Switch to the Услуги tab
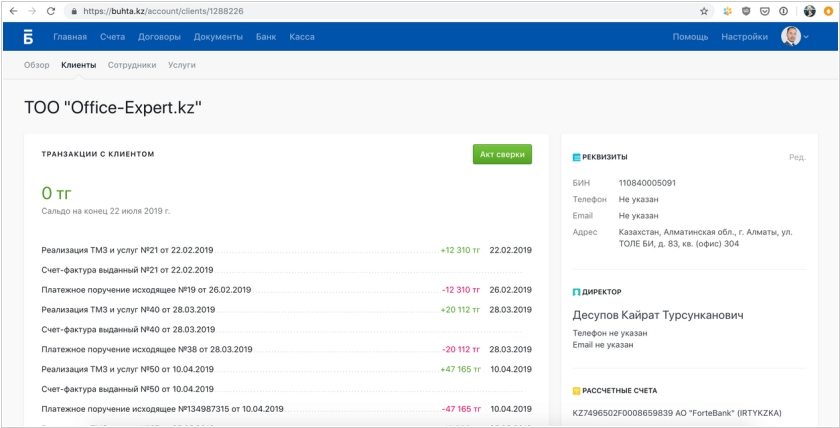Image resolution: width=840 pixels, height=428 pixels. click(x=182, y=65)
